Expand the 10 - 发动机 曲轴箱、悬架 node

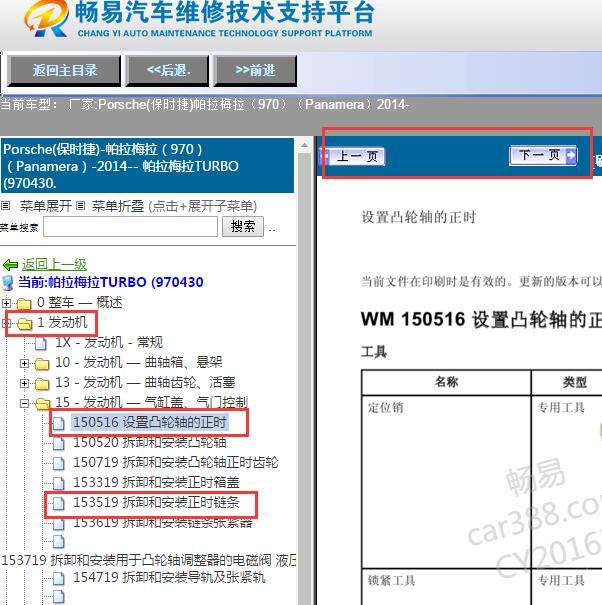[x=24, y=363]
